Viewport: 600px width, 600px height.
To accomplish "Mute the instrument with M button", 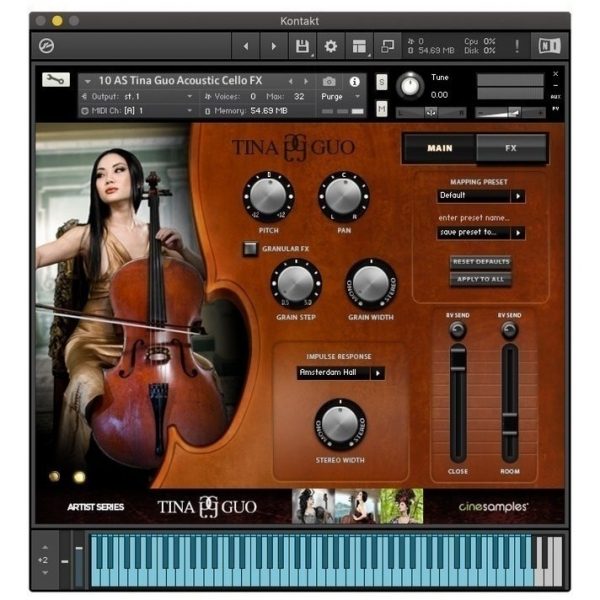I will click(382, 109).
